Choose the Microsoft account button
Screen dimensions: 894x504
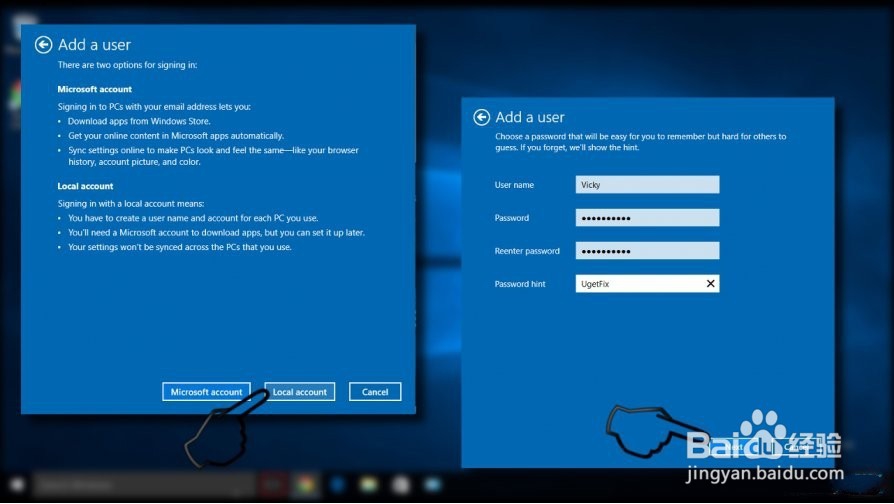pyautogui.click(x=206, y=392)
